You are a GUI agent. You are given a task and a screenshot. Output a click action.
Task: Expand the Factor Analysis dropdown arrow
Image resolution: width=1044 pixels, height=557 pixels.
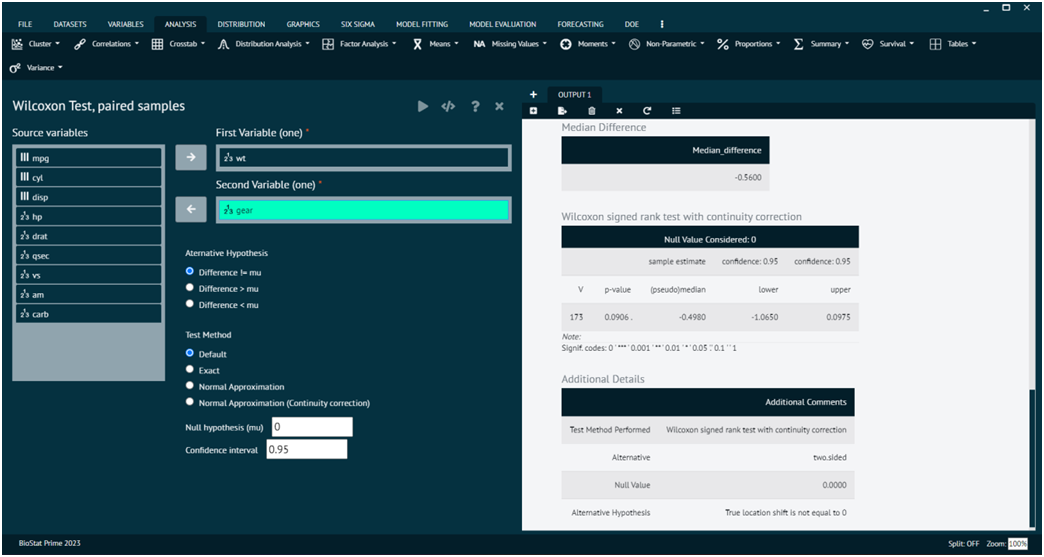393,44
